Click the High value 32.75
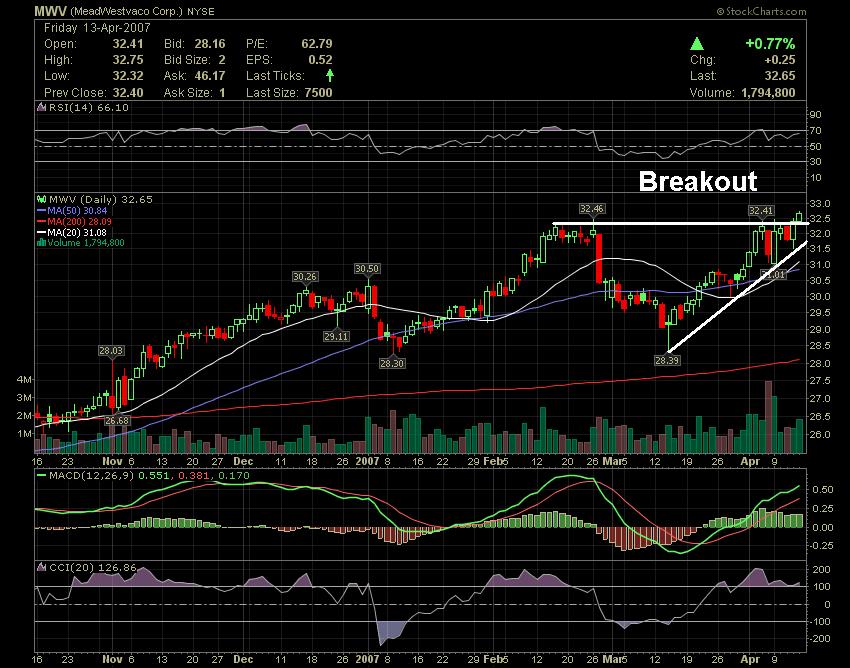Screen dimensions: 850x668 pos(128,60)
